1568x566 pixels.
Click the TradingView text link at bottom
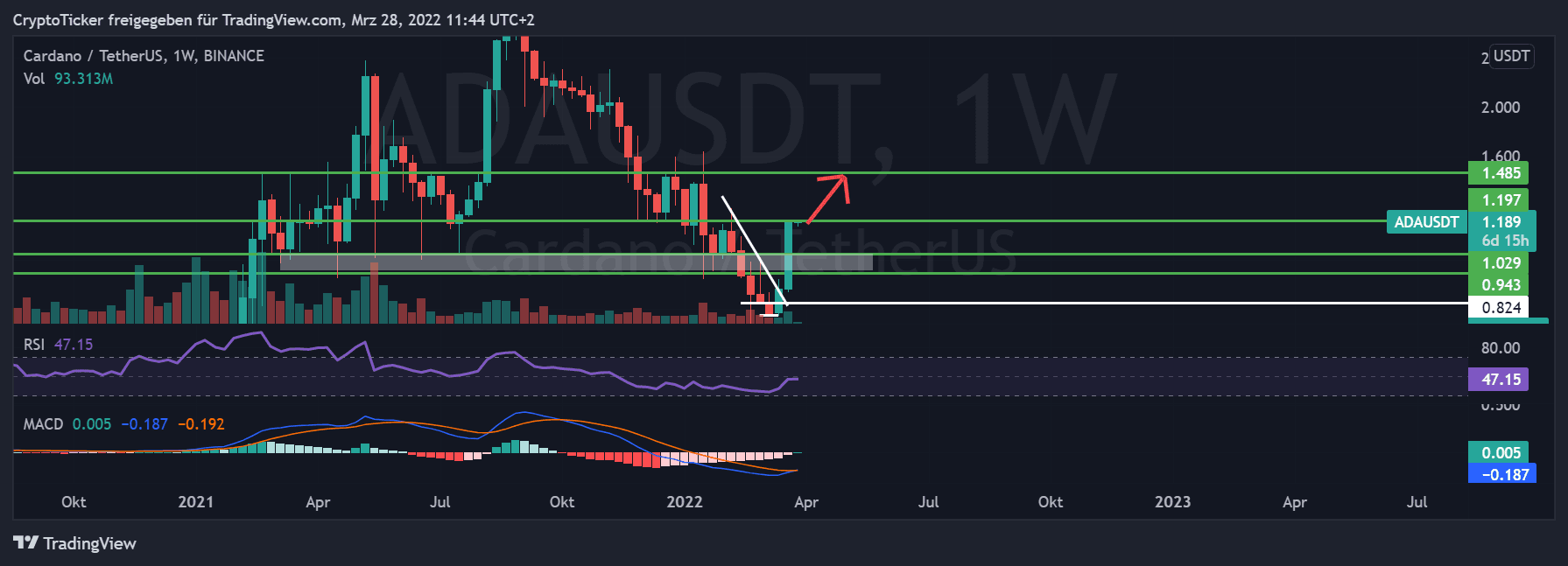[x=89, y=543]
